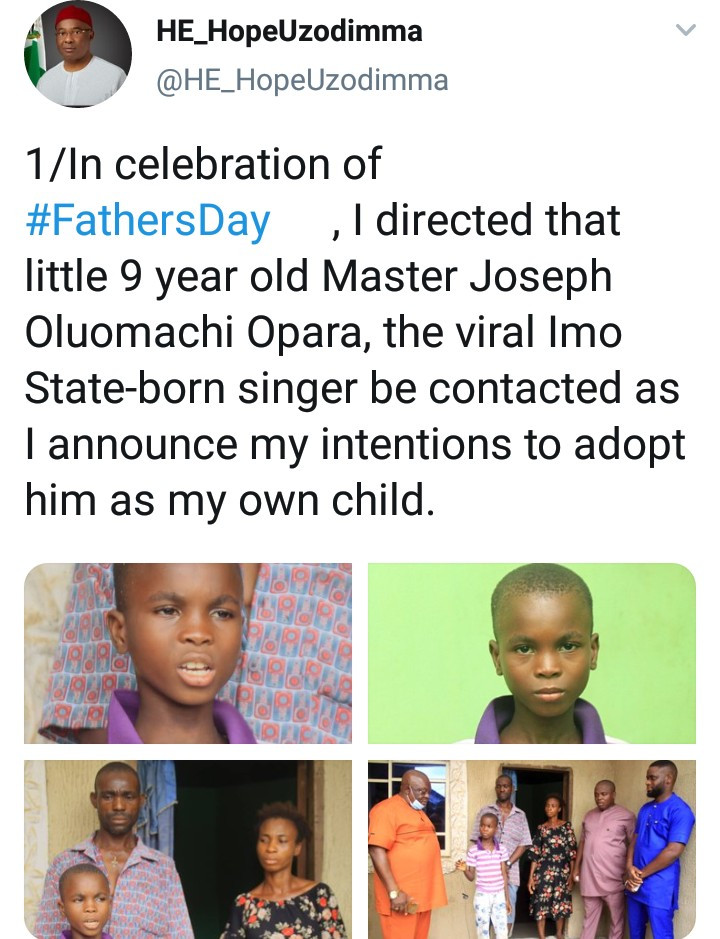Image resolution: width=720 pixels, height=939 pixels.
Task: Click the profile avatar picture
Action: [x=78, y=54]
